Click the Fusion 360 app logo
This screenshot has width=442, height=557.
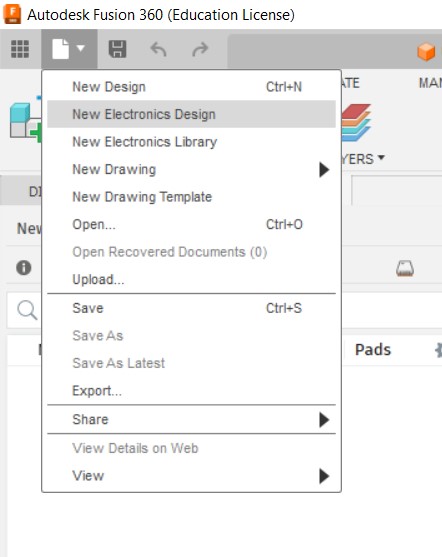click(x=12, y=14)
